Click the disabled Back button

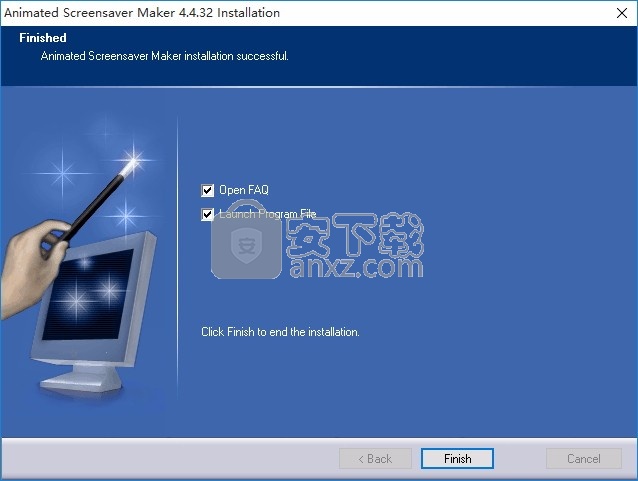[x=375, y=459]
